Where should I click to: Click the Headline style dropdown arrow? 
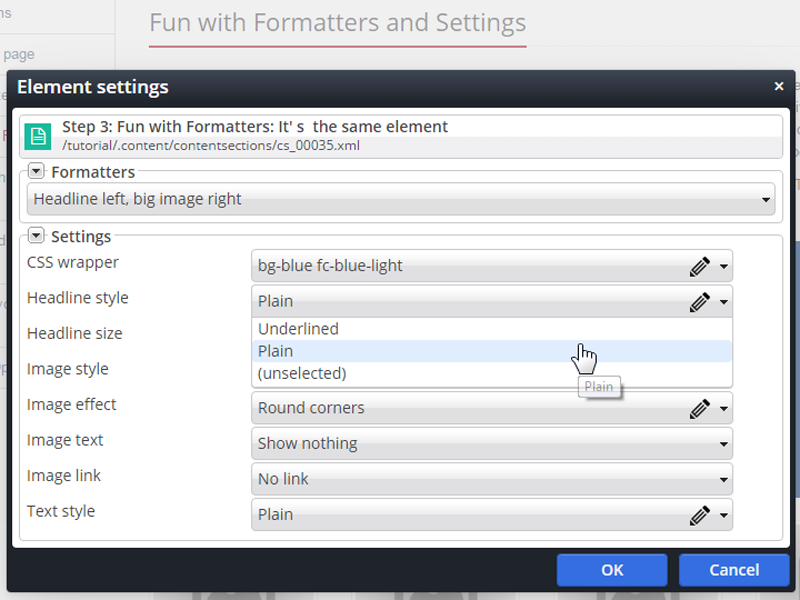[723, 302]
